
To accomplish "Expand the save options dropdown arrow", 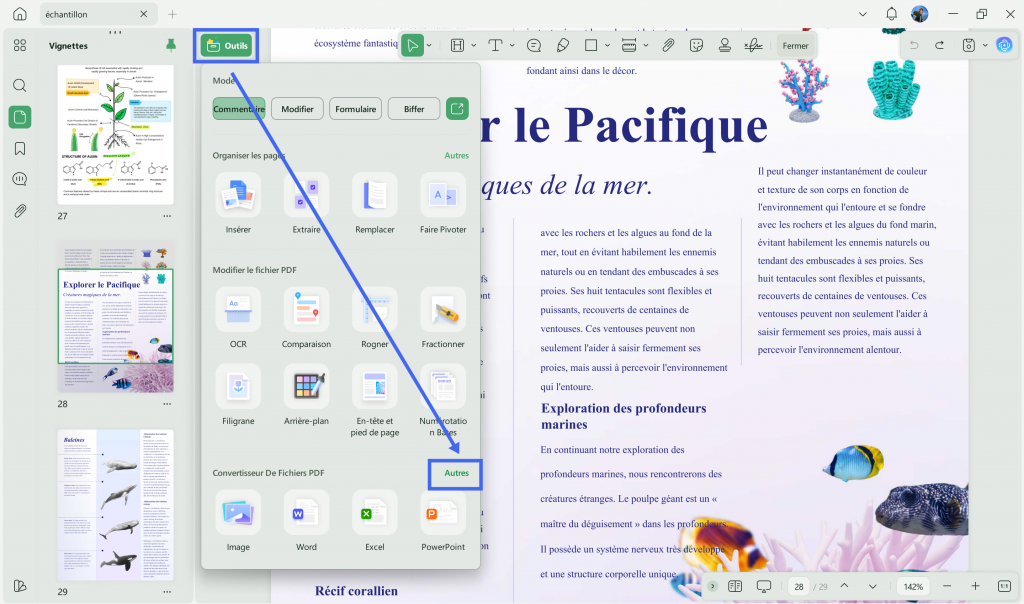I will pyautogui.click(x=985, y=46).
